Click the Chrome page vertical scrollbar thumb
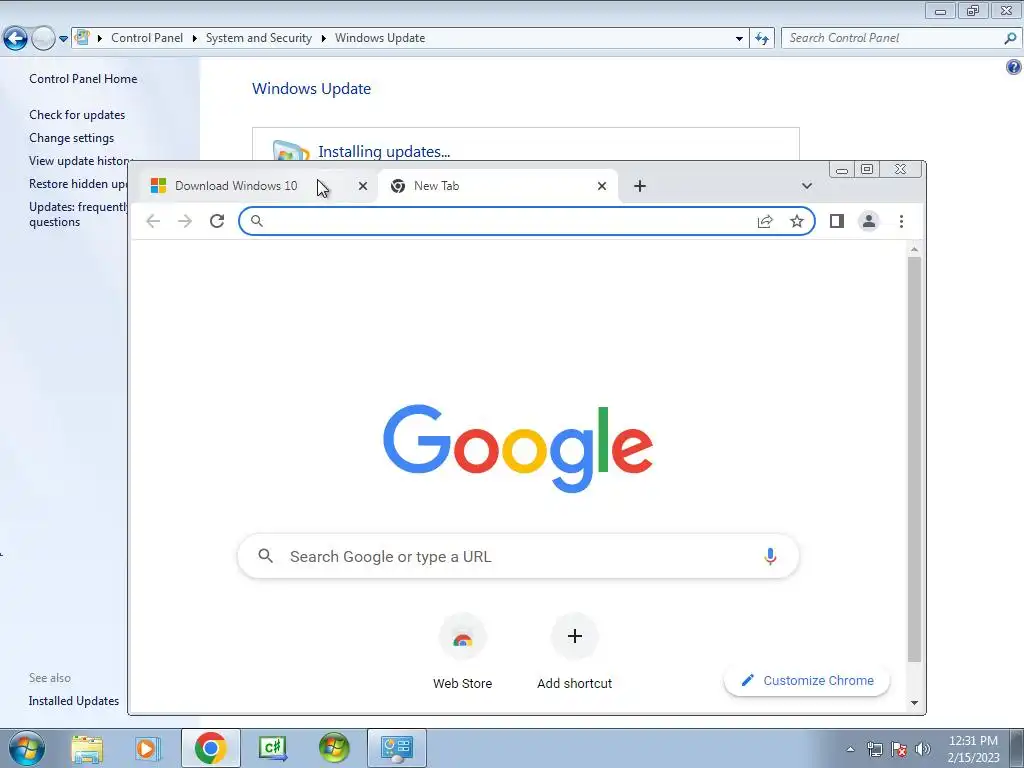The height and width of the screenshot is (768, 1024). (x=914, y=460)
